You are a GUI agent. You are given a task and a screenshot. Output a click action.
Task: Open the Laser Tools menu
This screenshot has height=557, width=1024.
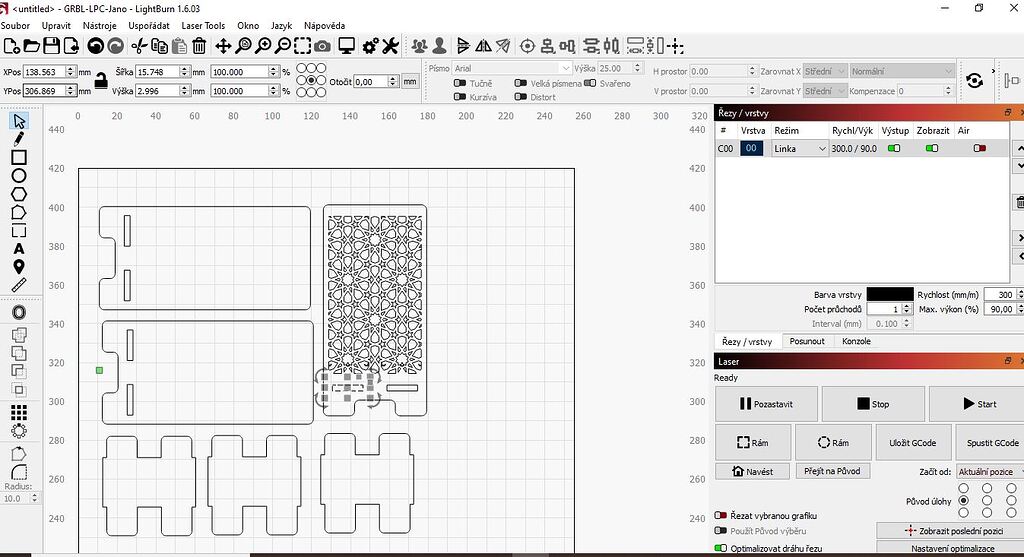pos(203,25)
